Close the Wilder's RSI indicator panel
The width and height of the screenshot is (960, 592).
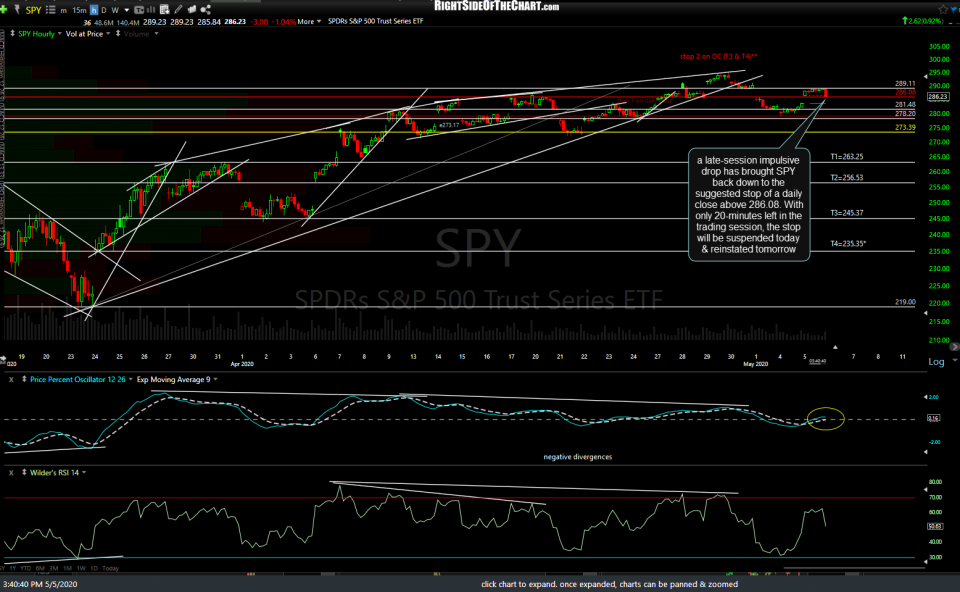pyautogui.click(x=11, y=473)
